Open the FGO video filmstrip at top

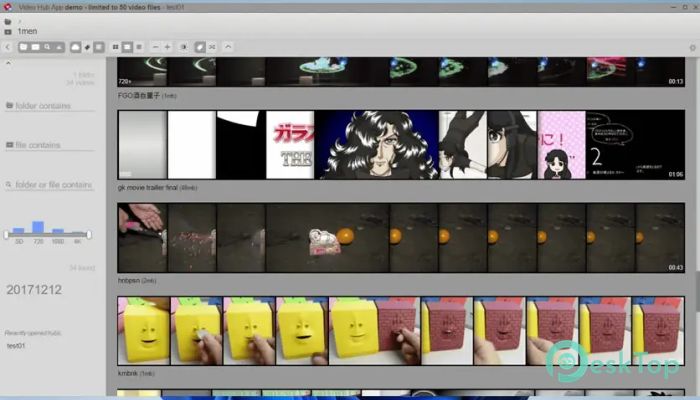pyautogui.click(x=401, y=71)
